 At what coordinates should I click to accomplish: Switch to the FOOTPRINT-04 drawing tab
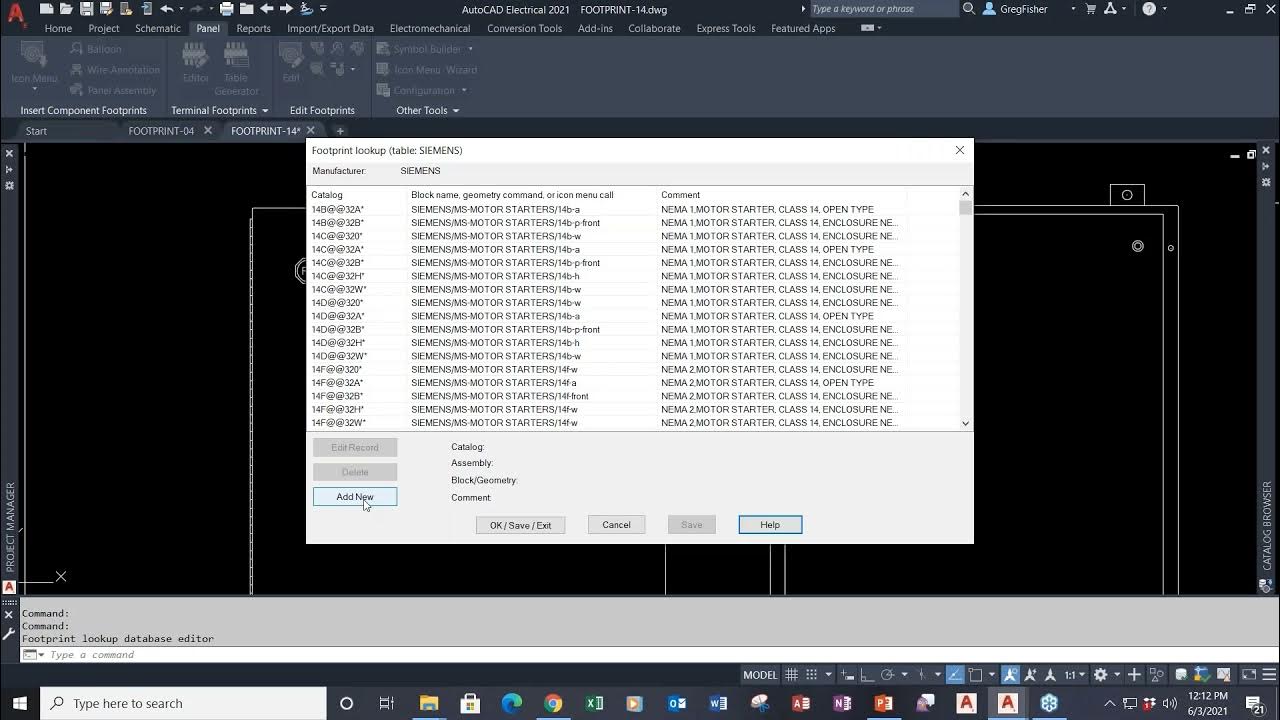(161, 131)
